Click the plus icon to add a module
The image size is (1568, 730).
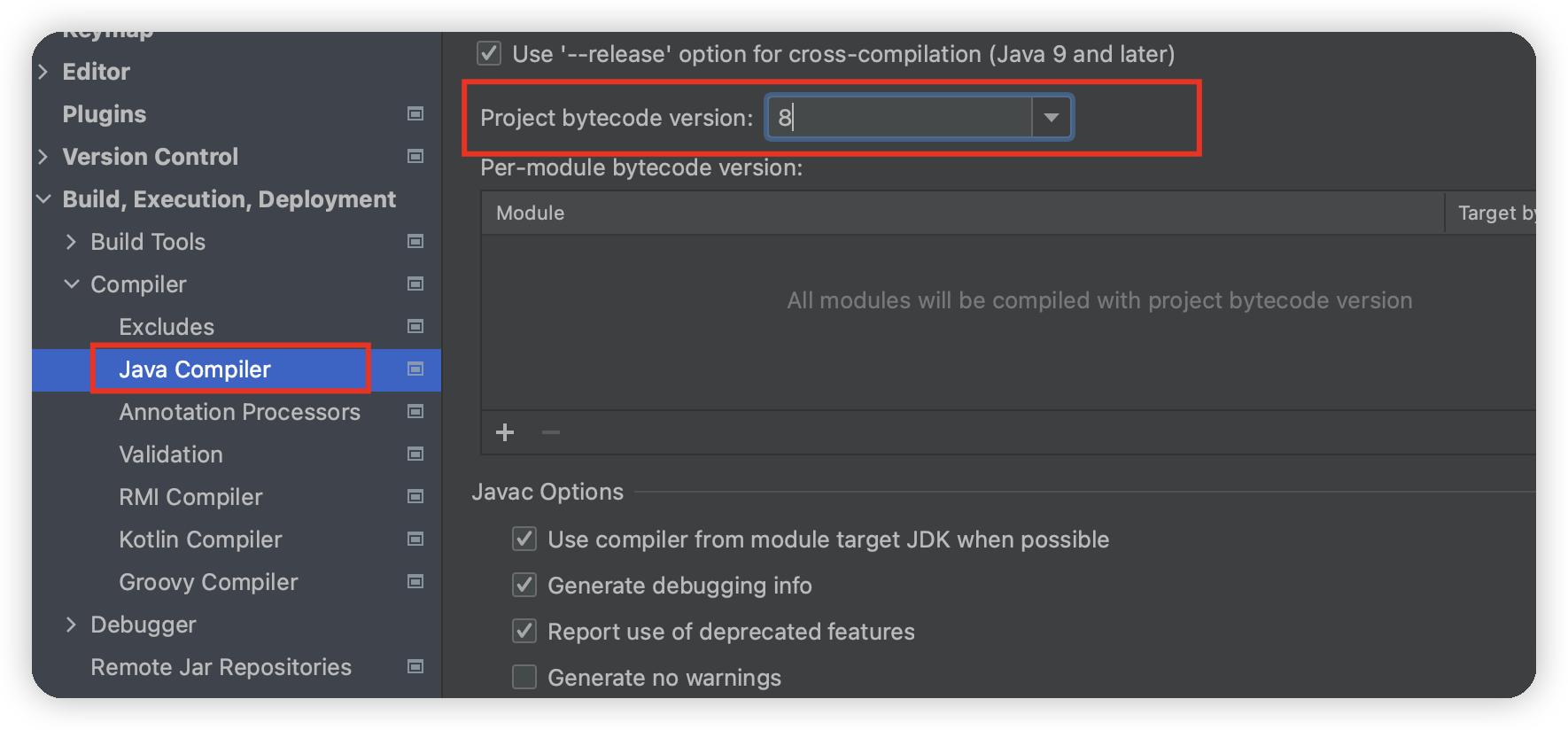[x=505, y=432]
